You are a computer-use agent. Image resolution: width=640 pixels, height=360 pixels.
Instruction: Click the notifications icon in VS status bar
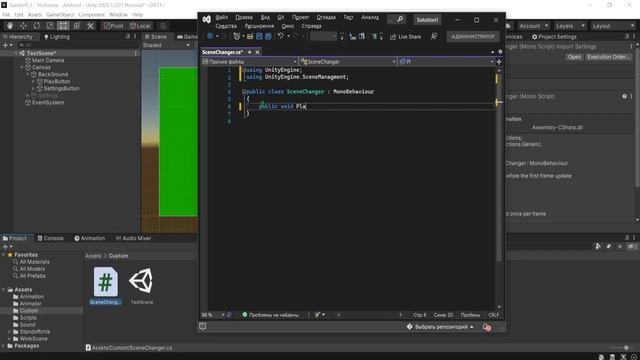click(487, 327)
